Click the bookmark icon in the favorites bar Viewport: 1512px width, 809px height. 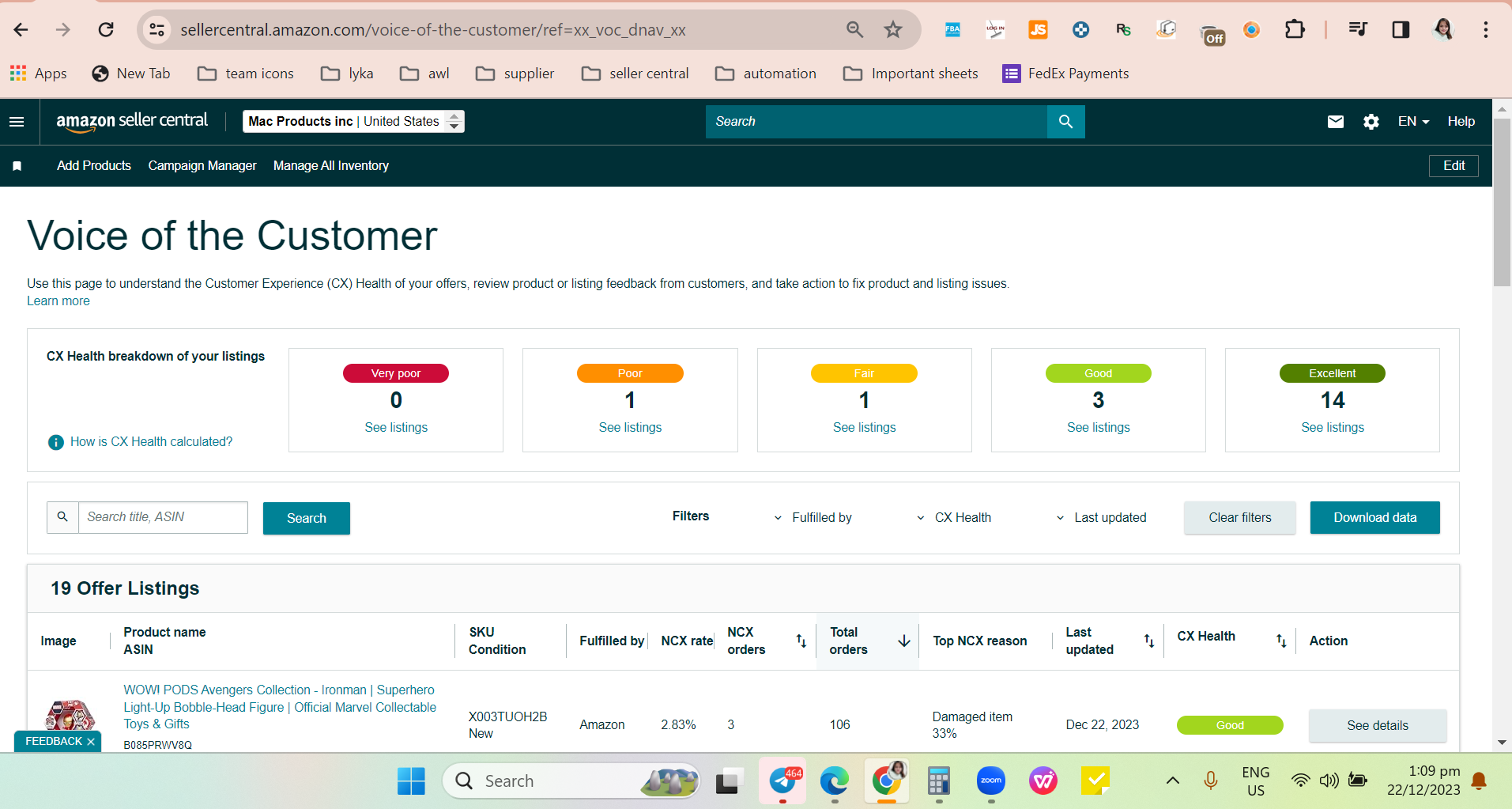[17, 166]
